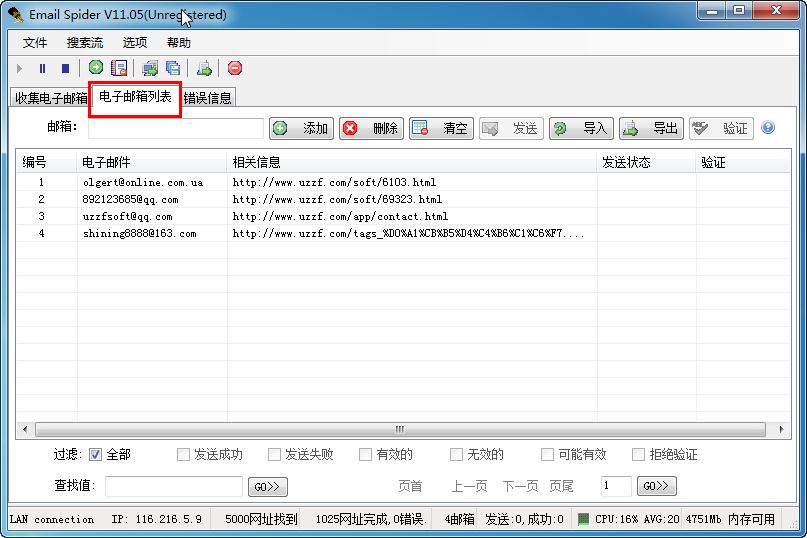Click the play start toolbar icon

pyautogui.click(x=20, y=68)
